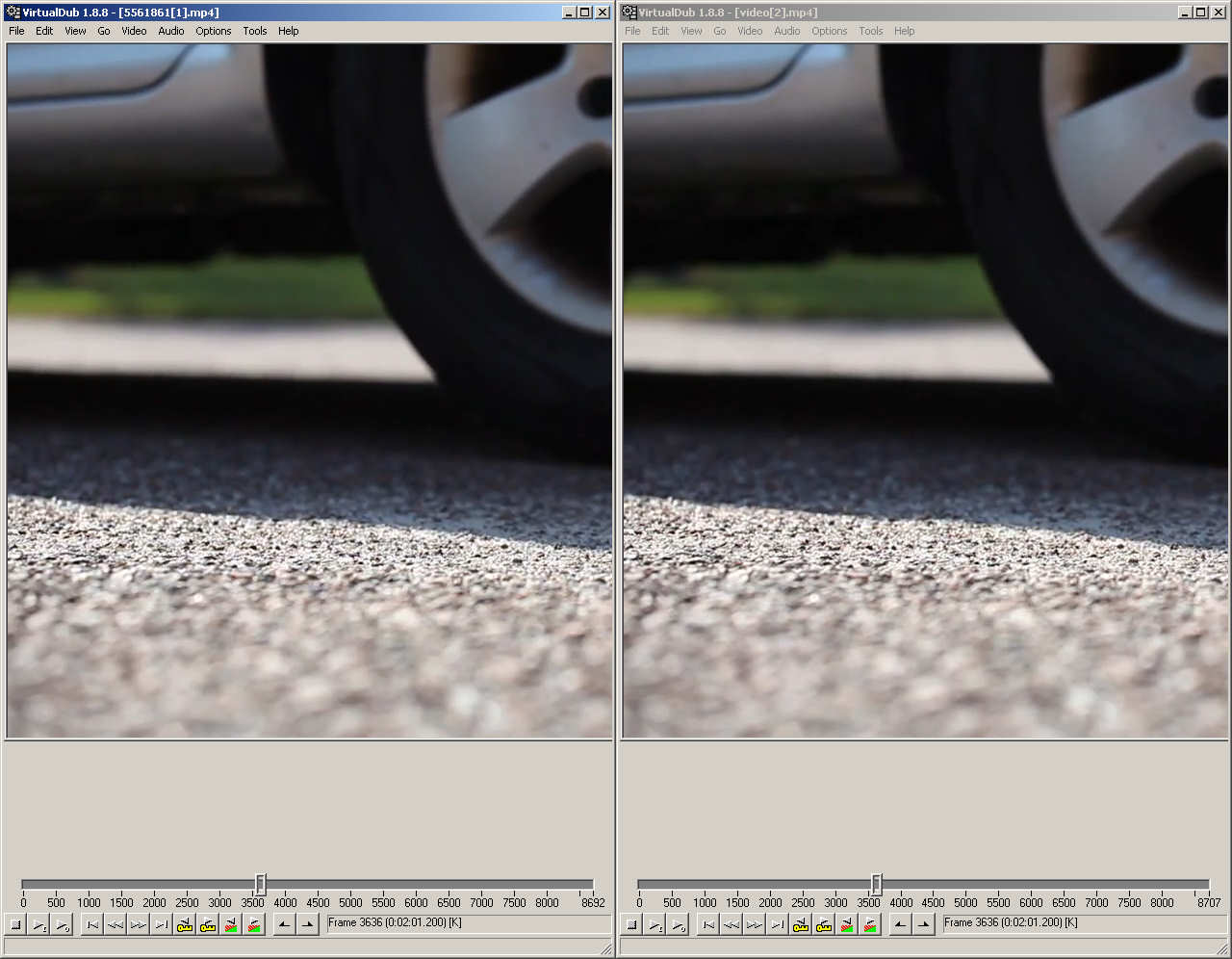
Task: Click Play input in video[2].mp4 window
Action: pyautogui.click(x=654, y=925)
